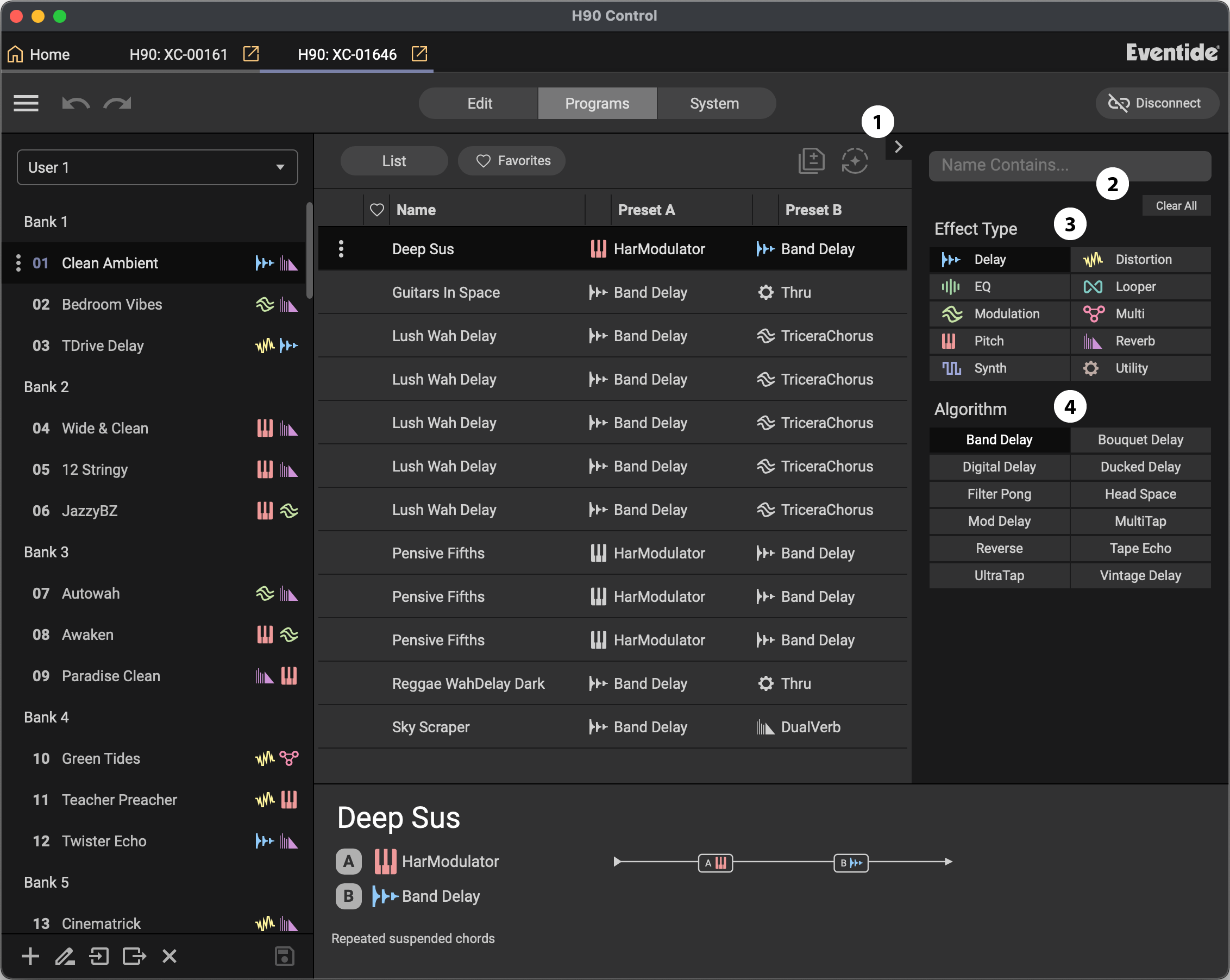Open the three-dot menu for Deep Sus row
The height and width of the screenshot is (980, 1230).
point(341,249)
